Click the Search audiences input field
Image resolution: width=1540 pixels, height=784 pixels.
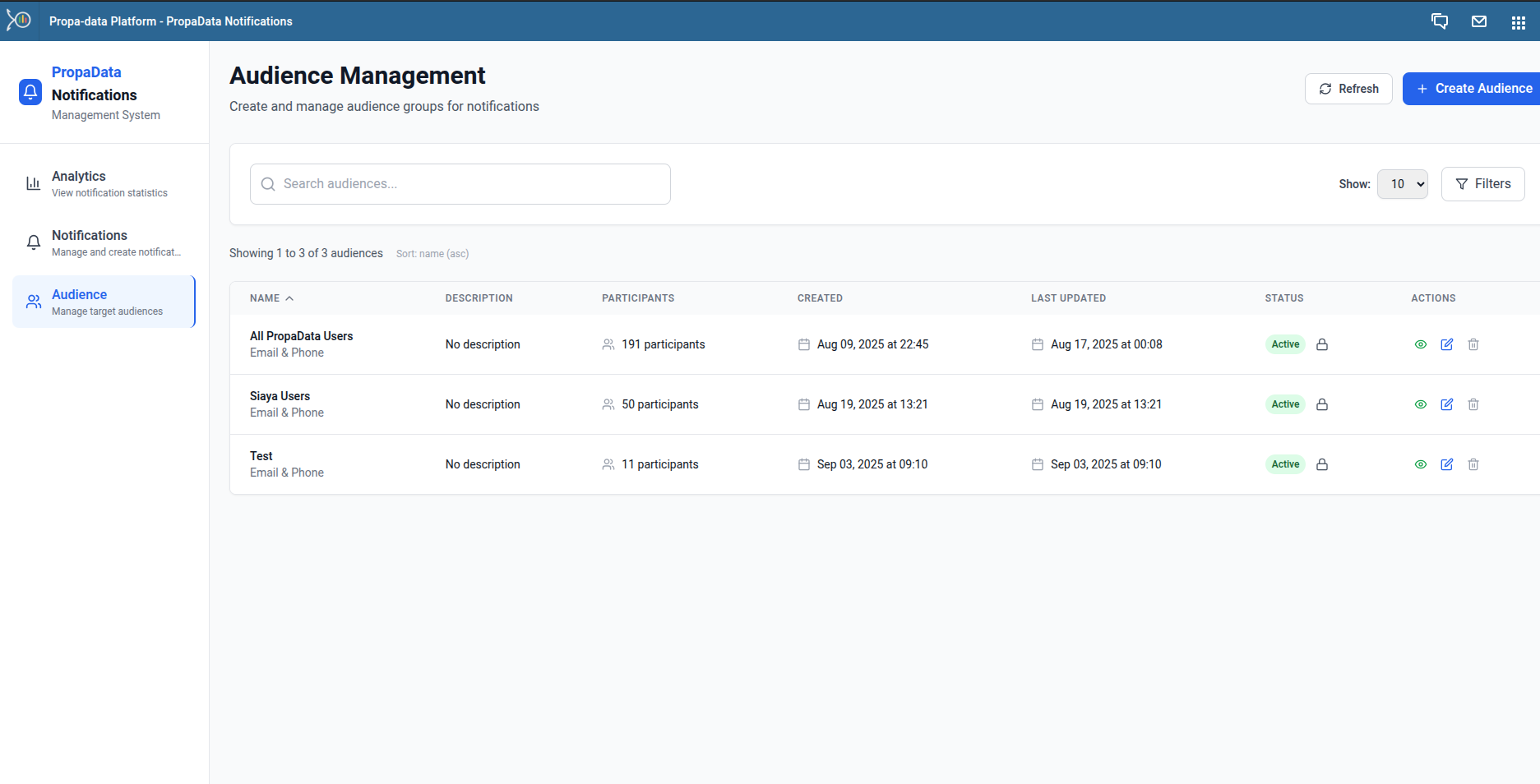click(460, 184)
